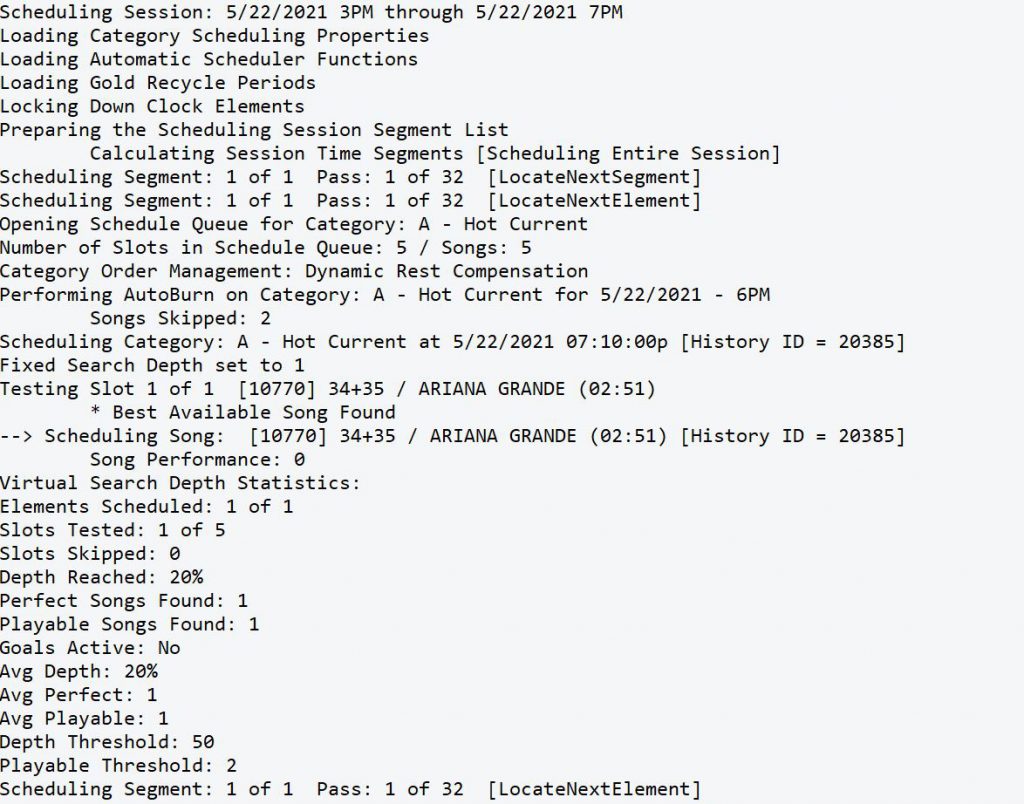
Task: Click 'Preparing the Scheduling Session Segment List'
Action: 254,130
